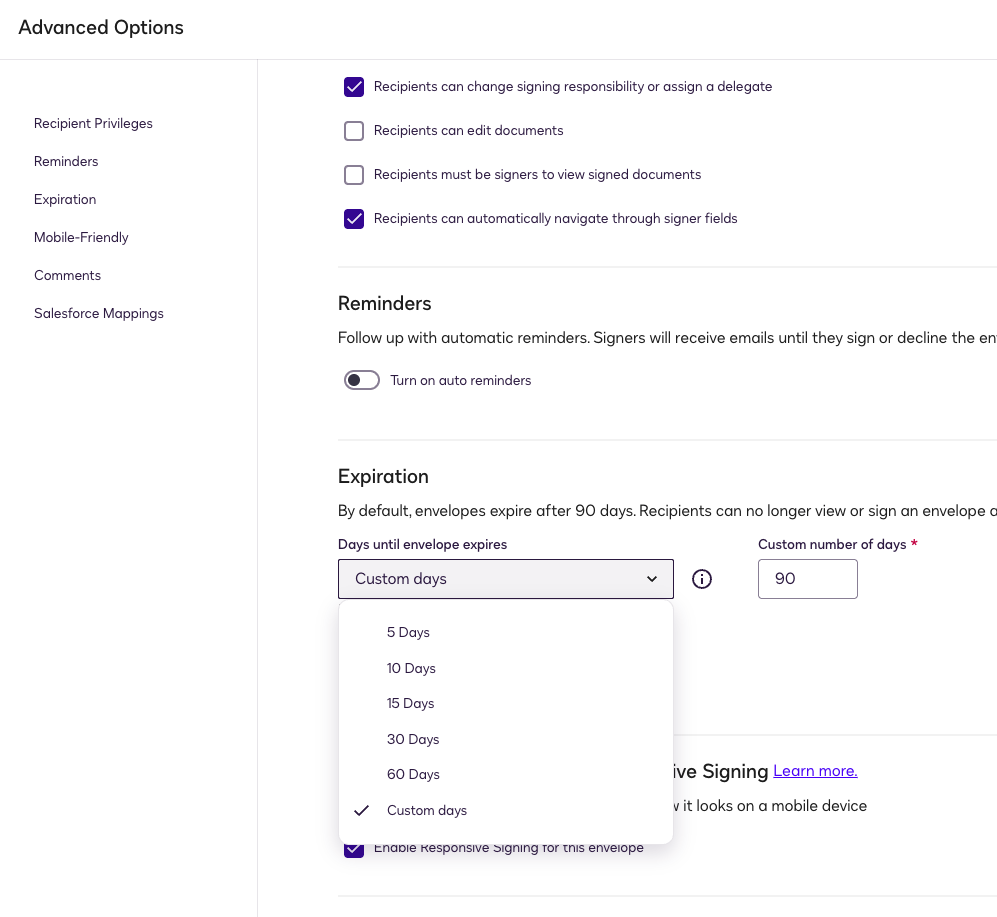The height and width of the screenshot is (917, 997).
Task: Check Recipients can edit documents
Action: pos(354,130)
